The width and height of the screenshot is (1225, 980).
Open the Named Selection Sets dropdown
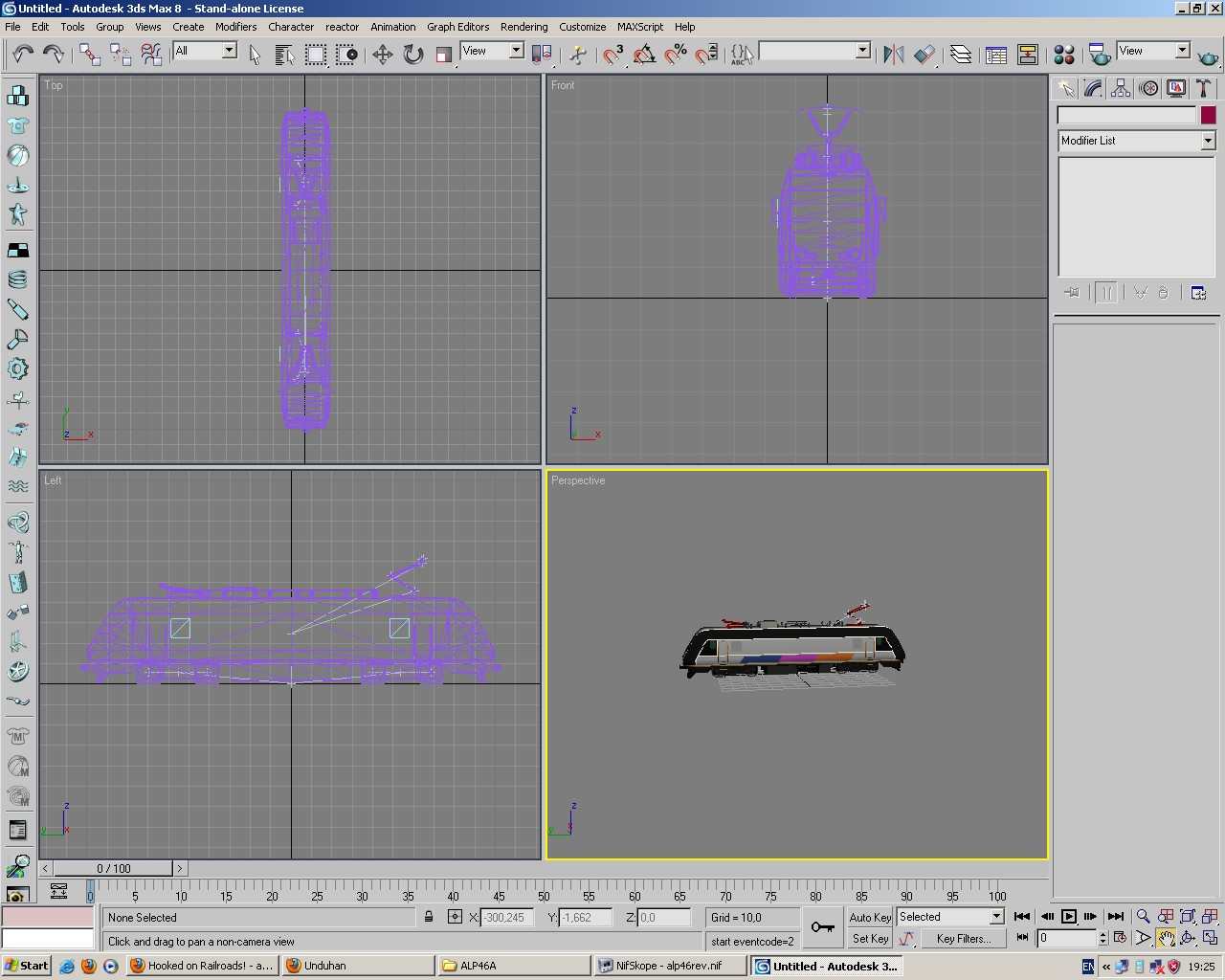[862, 51]
